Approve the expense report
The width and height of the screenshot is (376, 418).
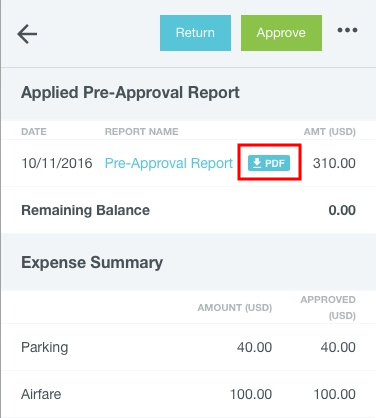[281, 33]
